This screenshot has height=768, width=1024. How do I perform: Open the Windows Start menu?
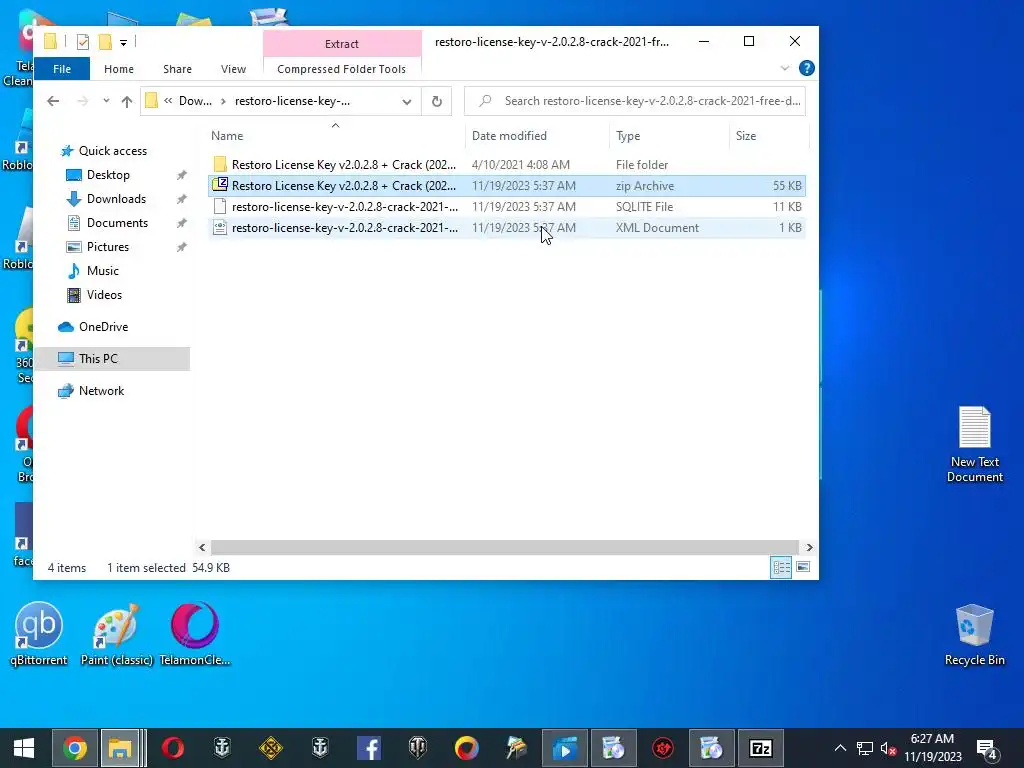click(x=24, y=748)
